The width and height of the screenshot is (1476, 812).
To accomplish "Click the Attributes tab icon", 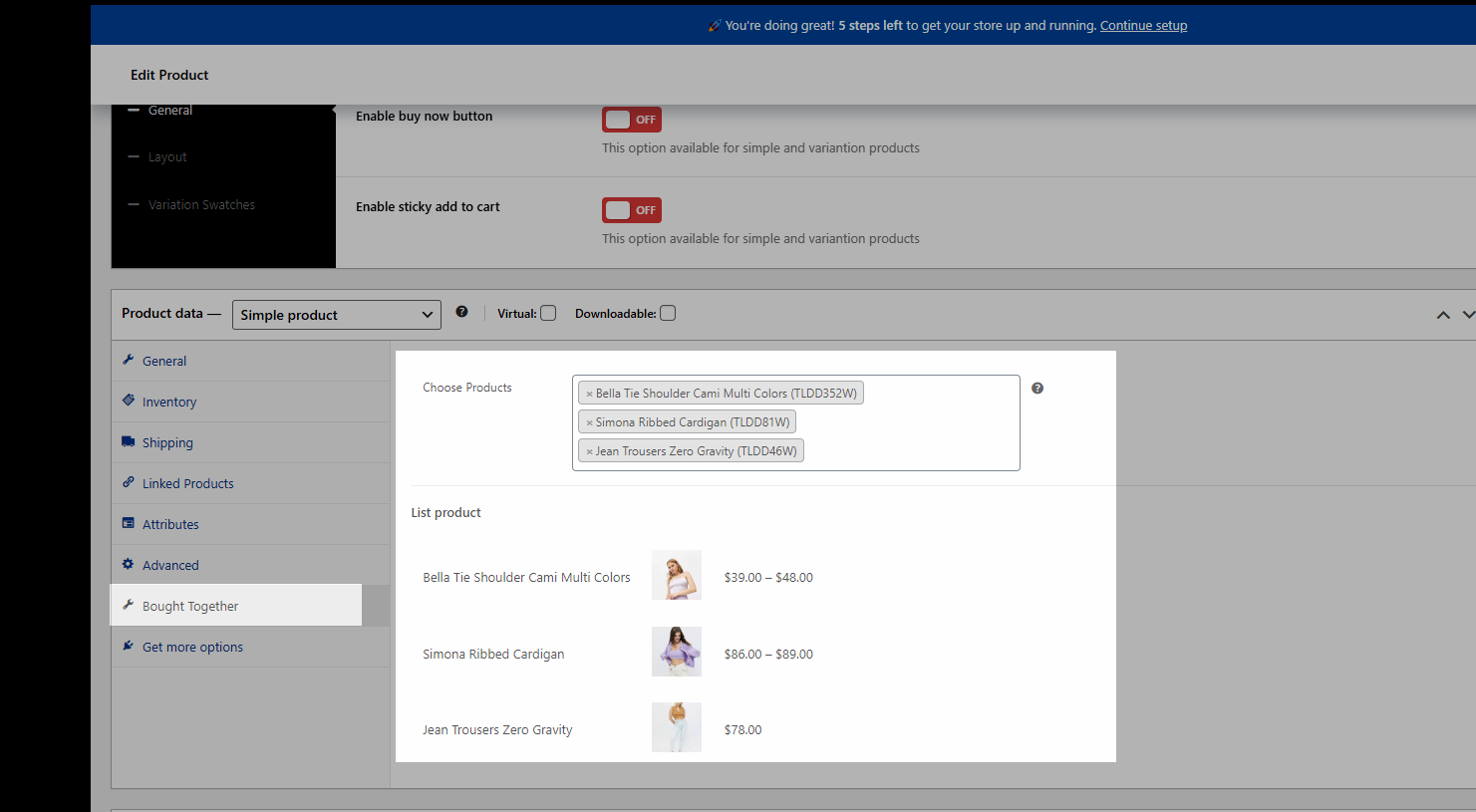I will click(x=128, y=523).
